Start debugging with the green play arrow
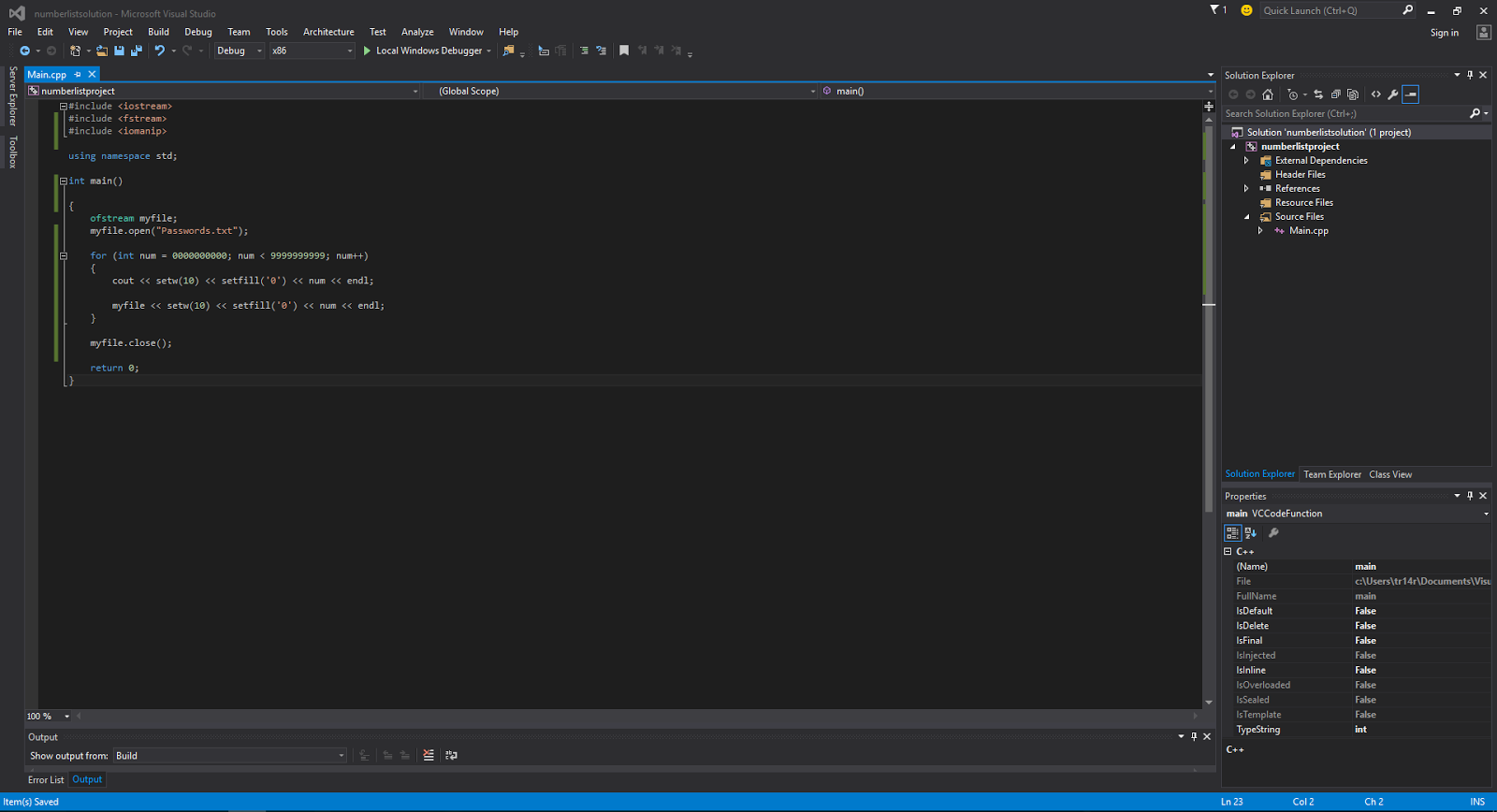The width and height of the screenshot is (1497, 812). pos(367,51)
